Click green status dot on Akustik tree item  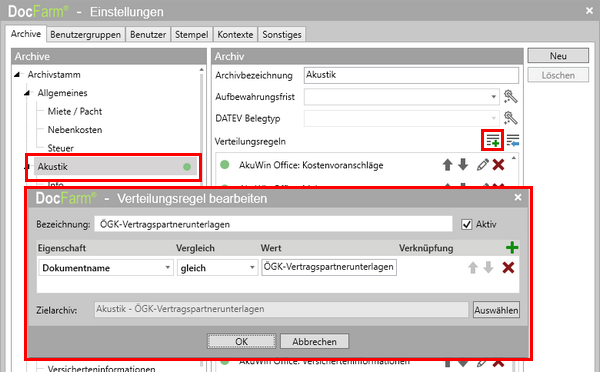(x=187, y=166)
